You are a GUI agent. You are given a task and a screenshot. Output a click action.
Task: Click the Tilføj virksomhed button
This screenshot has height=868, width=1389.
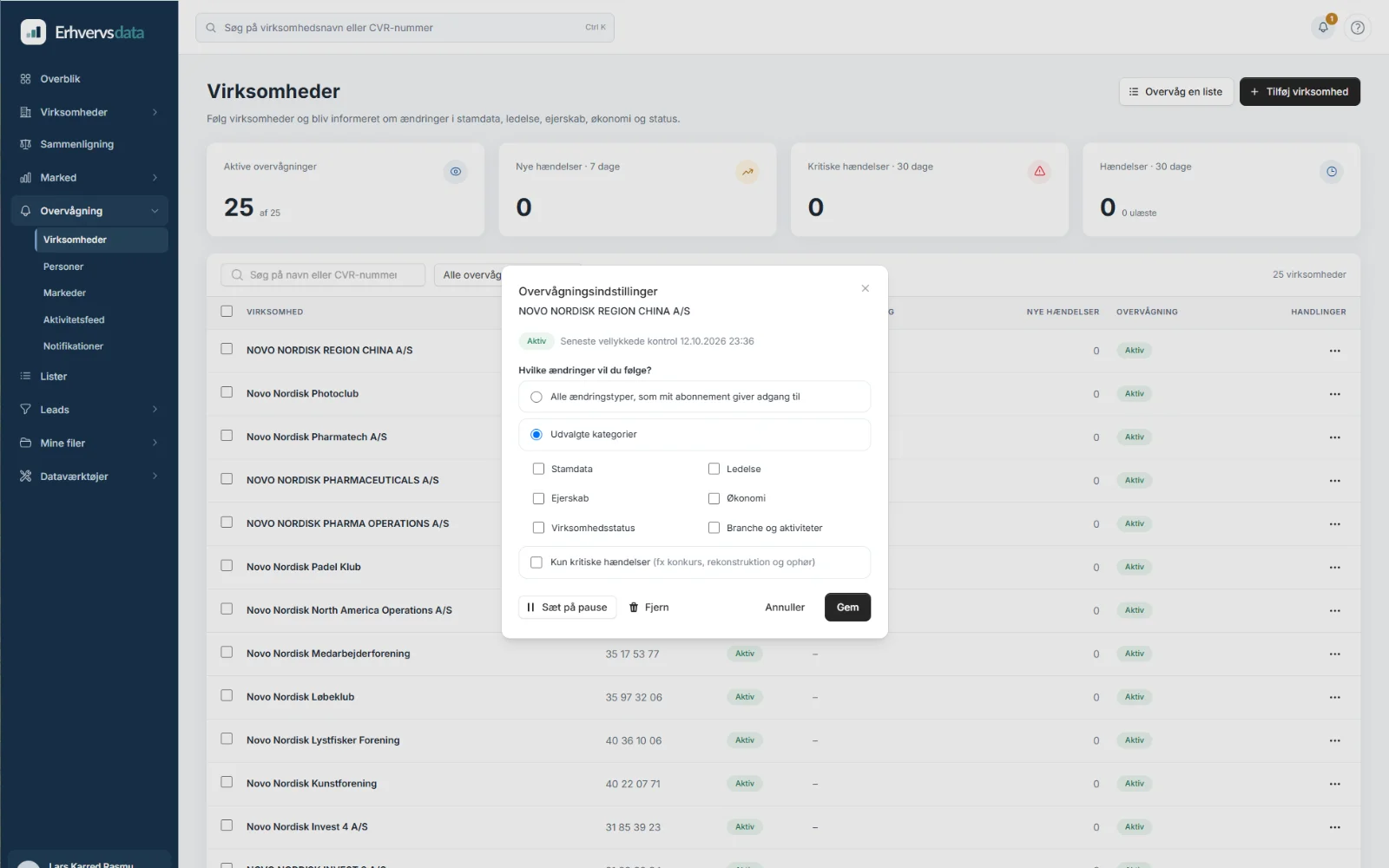tap(1299, 92)
